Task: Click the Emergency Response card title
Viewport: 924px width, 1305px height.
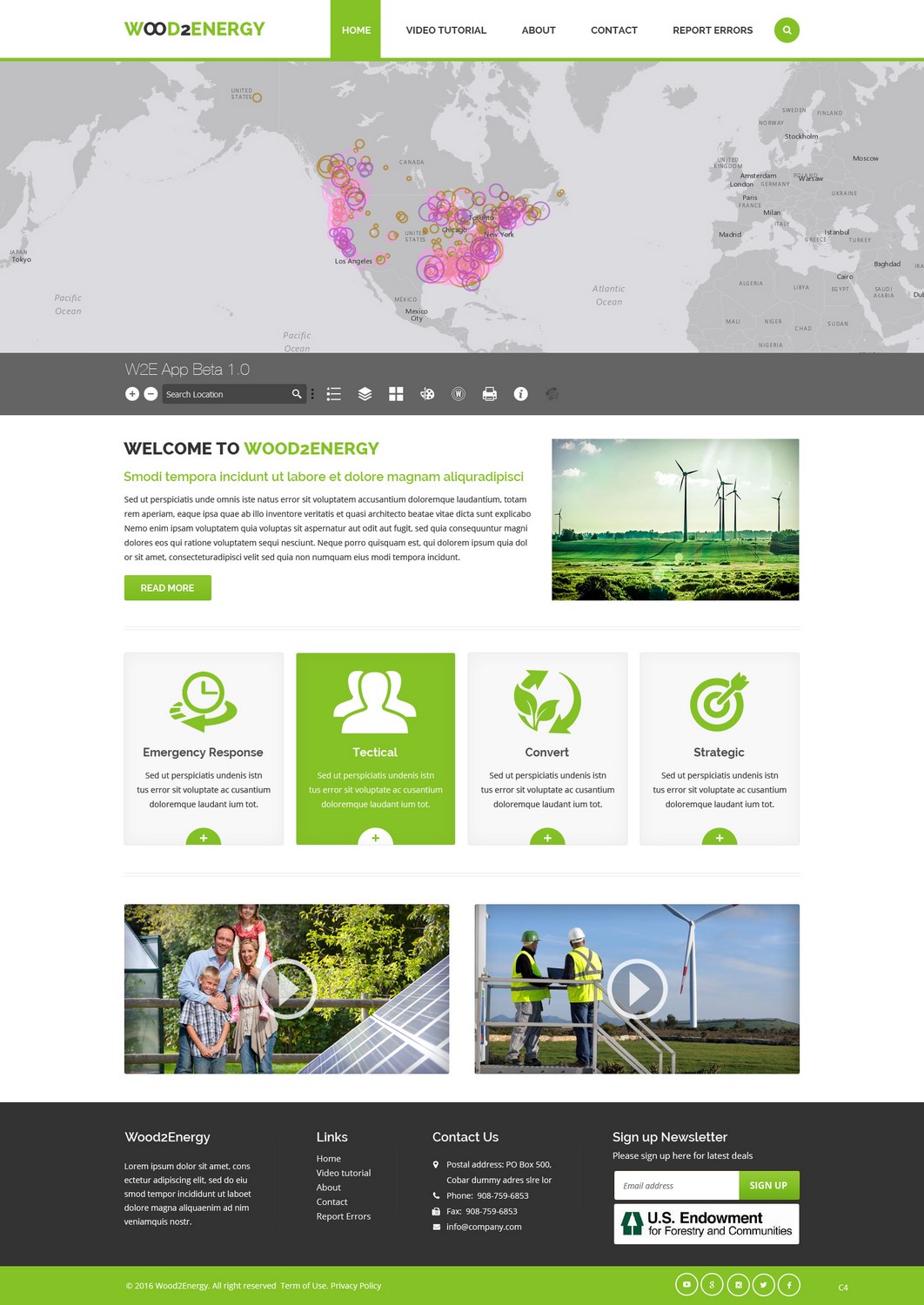Action: tap(203, 753)
